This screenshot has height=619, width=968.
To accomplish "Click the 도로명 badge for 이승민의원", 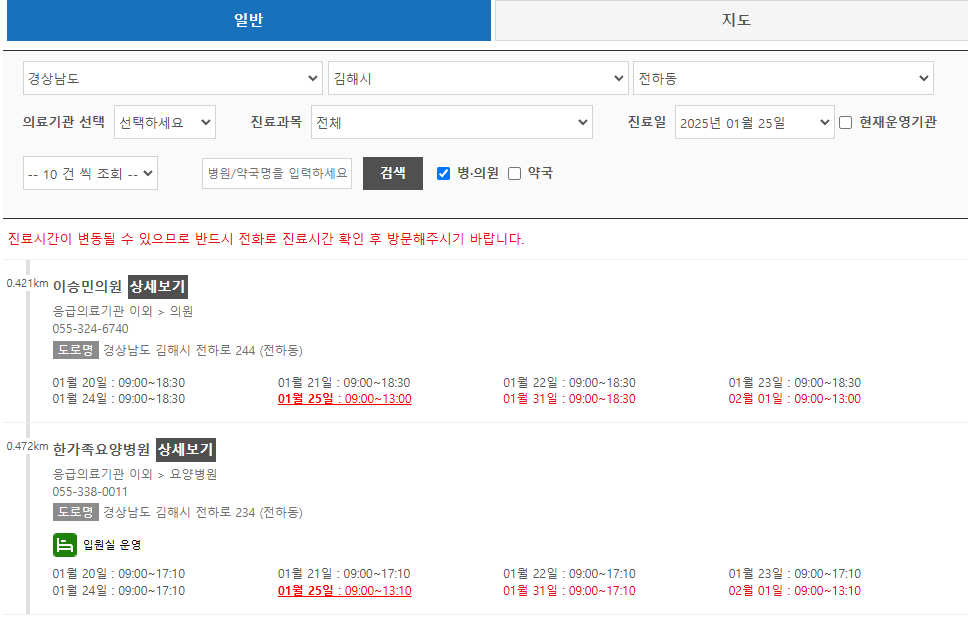I will coord(75,350).
